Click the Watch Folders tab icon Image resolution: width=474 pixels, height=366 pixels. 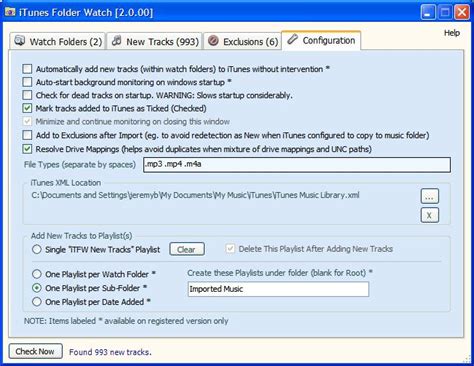tap(20, 40)
